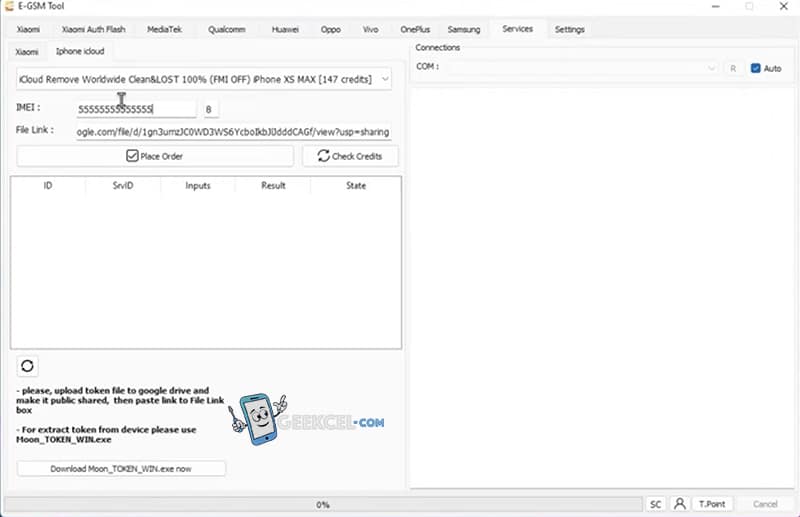Switch to the Samsung tab
The width and height of the screenshot is (800, 517).
pos(464,30)
